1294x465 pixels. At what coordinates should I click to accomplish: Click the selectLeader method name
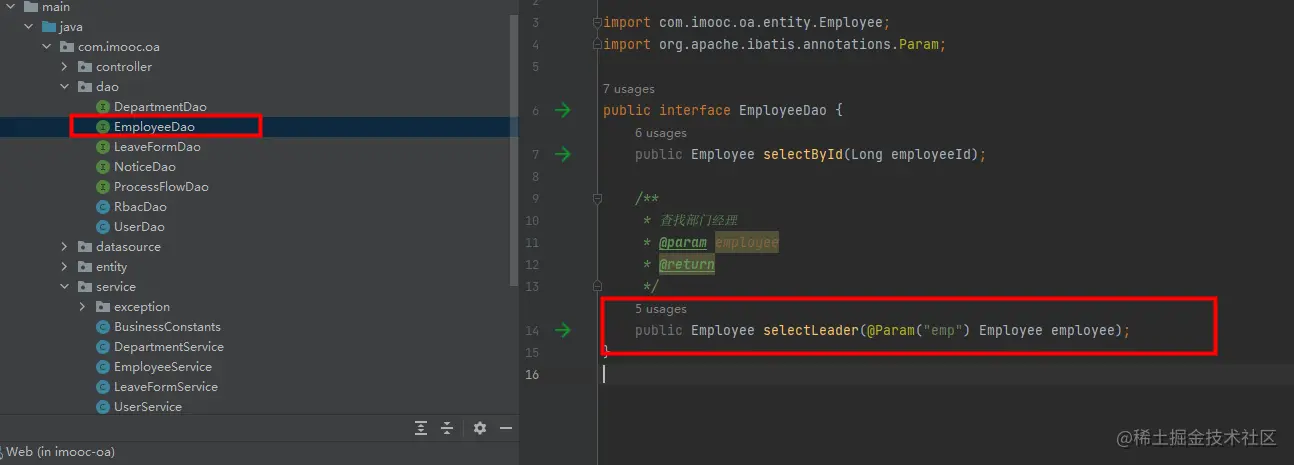point(811,330)
